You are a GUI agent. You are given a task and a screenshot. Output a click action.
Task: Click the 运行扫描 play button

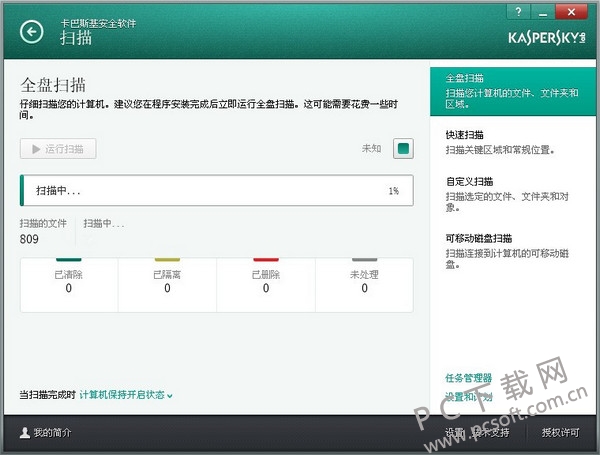click(58, 149)
